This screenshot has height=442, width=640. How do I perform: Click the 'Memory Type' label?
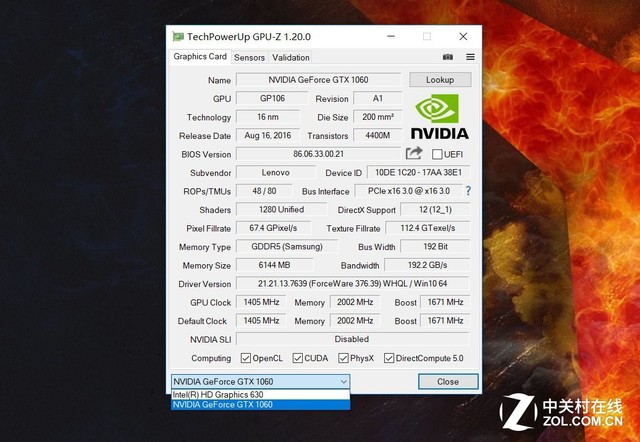coord(205,247)
